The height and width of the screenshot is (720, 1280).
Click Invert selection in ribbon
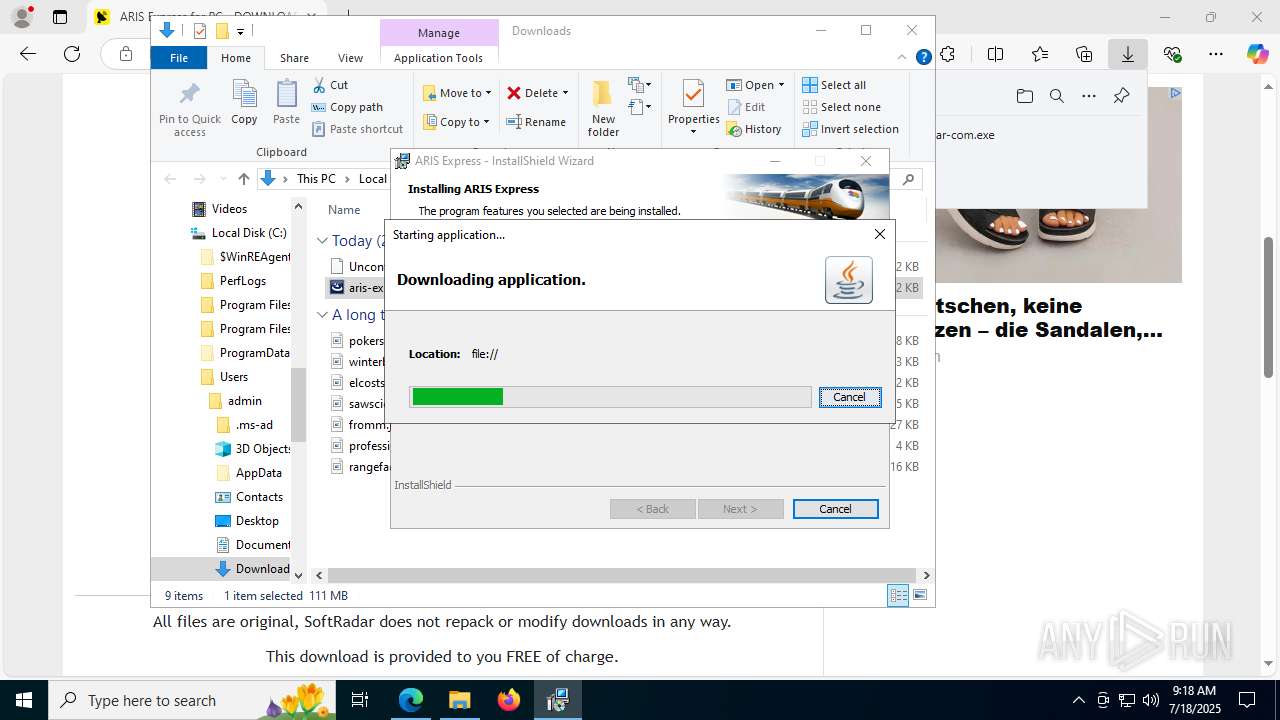[850, 129]
